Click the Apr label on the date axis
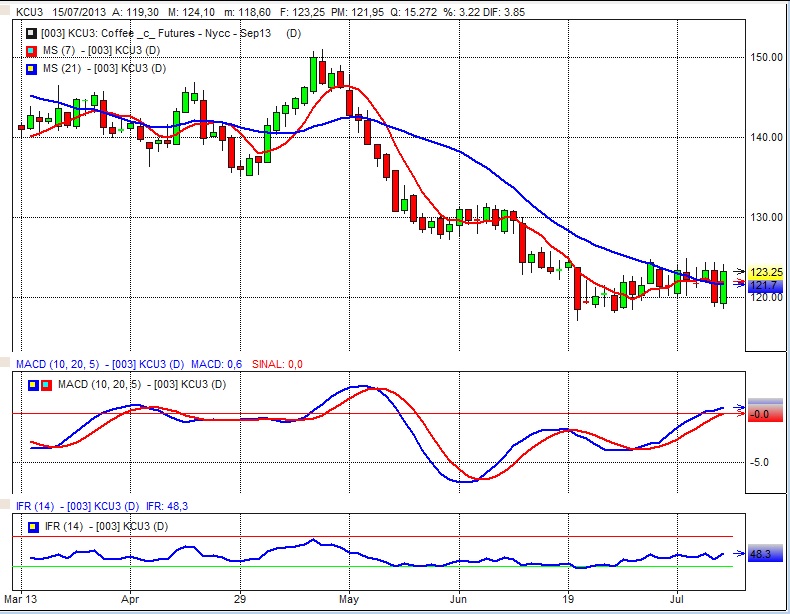 131,603
